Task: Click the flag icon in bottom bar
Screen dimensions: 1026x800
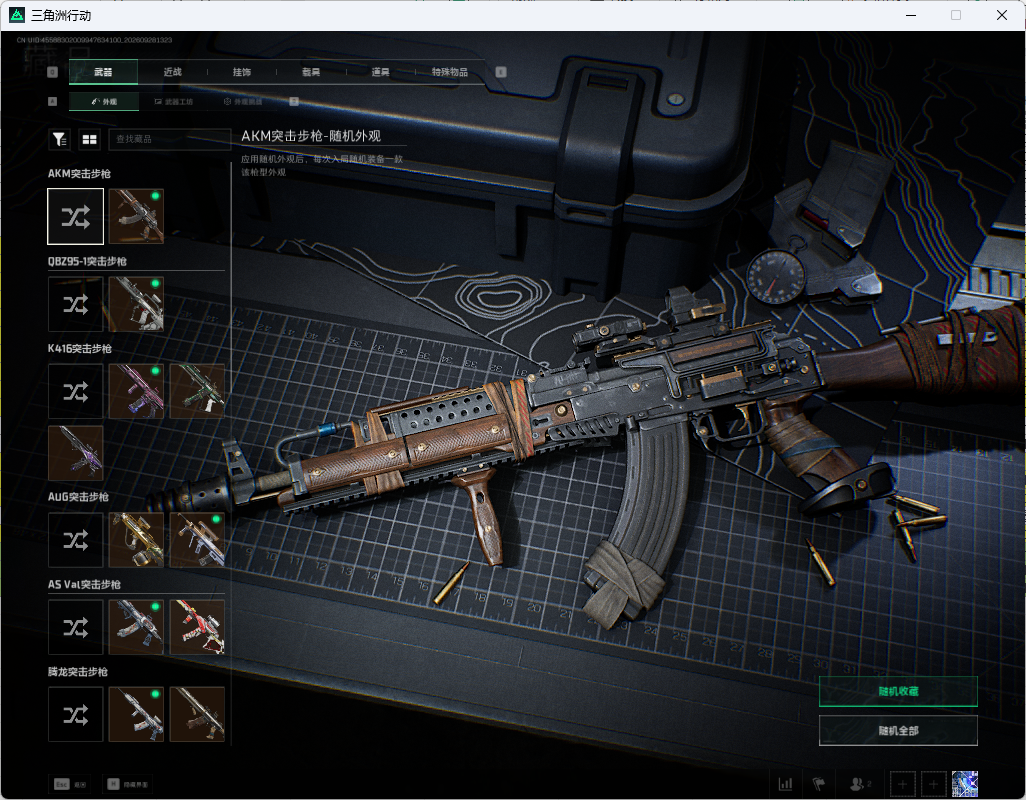Action: pyautogui.click(x=819, y=784)
